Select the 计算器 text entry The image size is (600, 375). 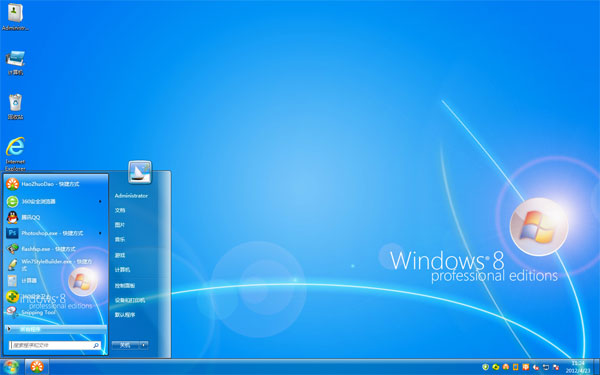[x=29, y=280]
